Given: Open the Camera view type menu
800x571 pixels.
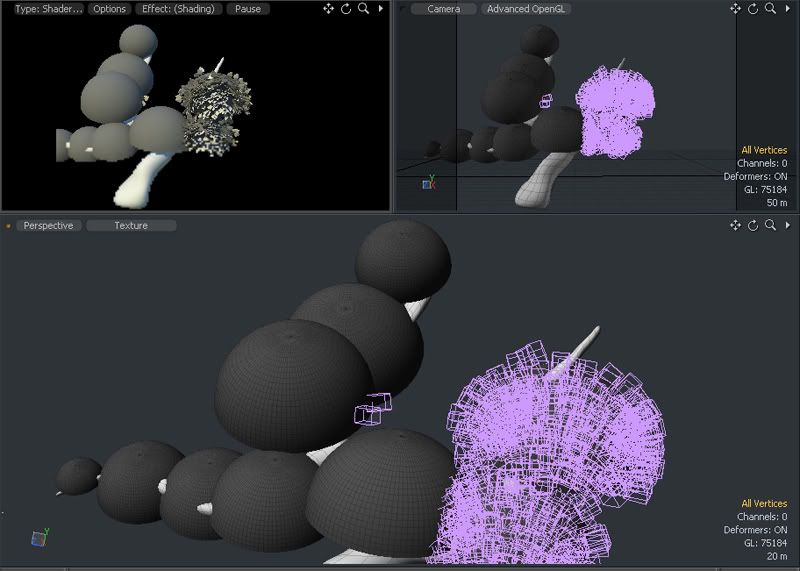Looking at the screenshot, I should click(444, 9).
